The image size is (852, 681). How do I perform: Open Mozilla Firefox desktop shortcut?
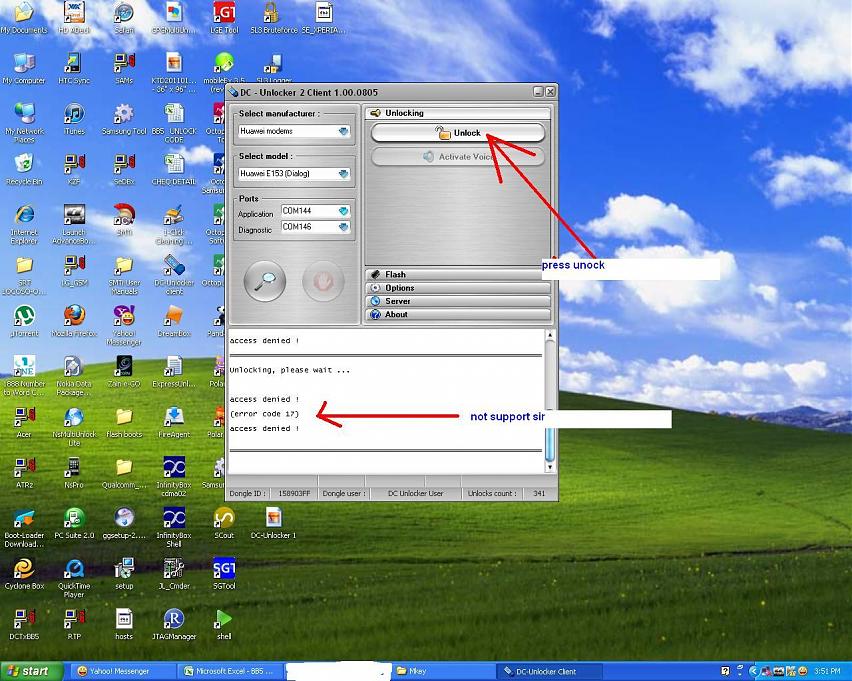[x=73, y=318]
